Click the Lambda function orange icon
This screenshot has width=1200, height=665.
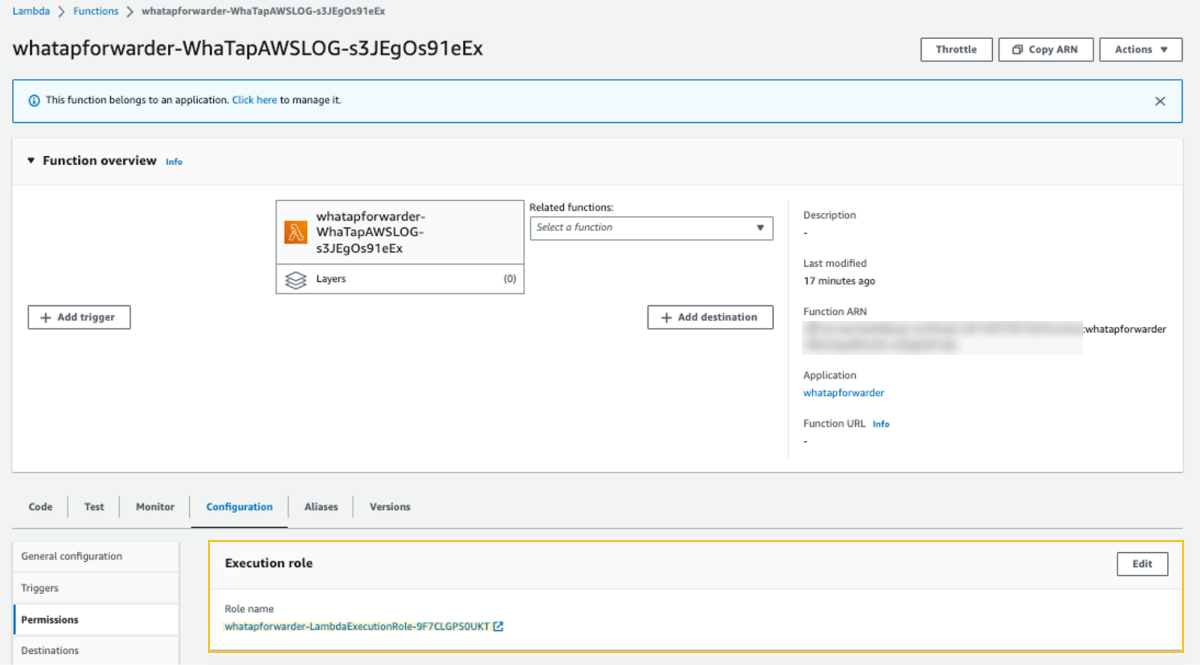pyautogui.click(x=296, y=232)
